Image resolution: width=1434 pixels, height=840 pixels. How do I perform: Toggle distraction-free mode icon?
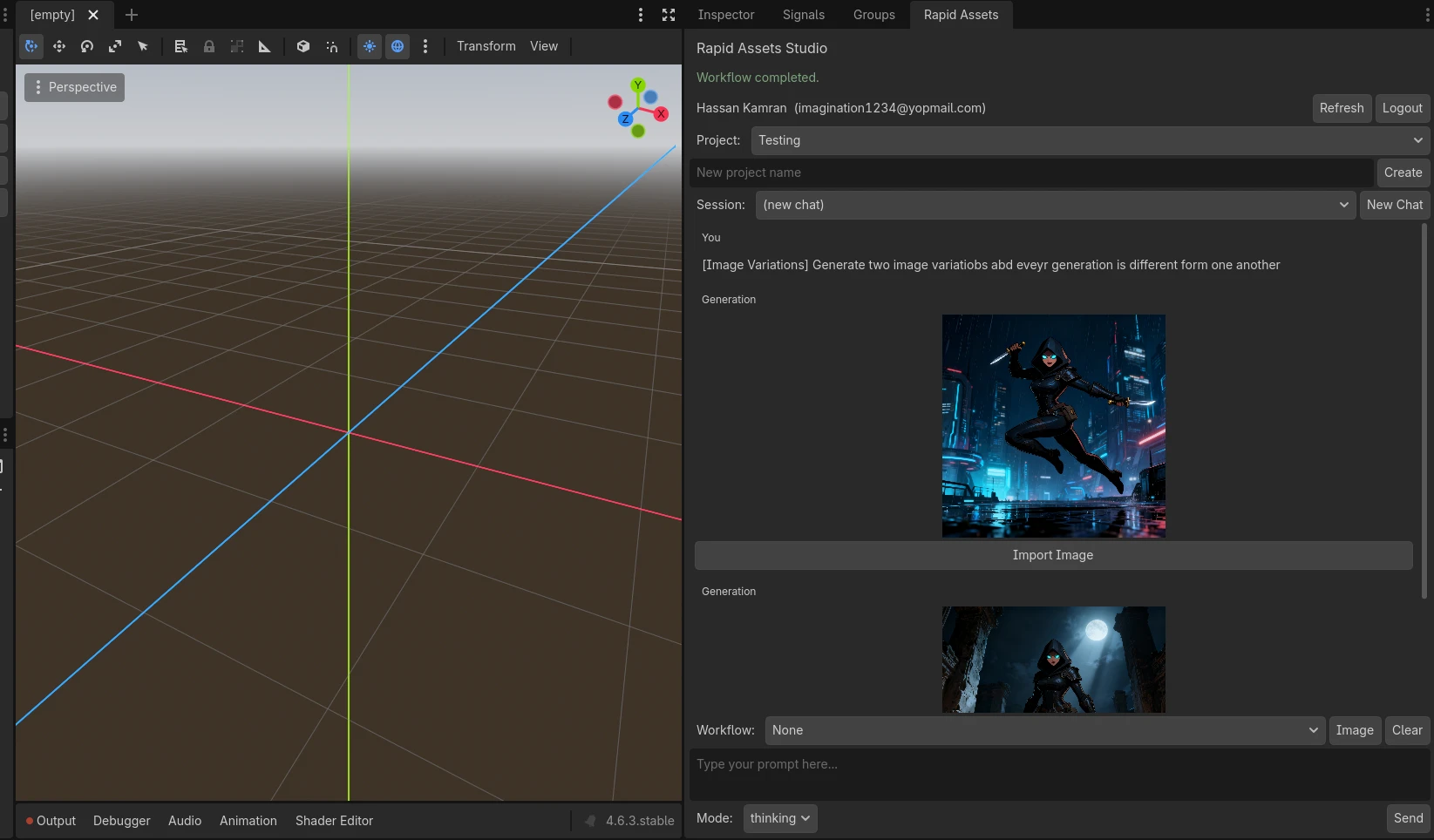(x=669, y=15)
